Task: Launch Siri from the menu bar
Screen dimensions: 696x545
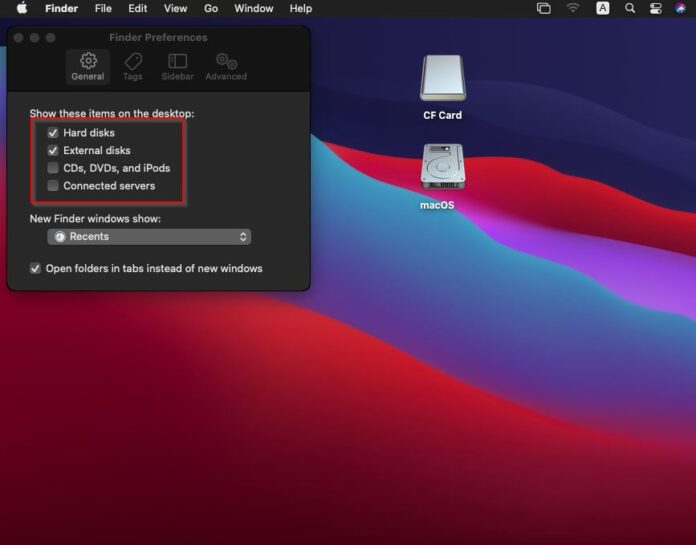Action: coord(680,8)
